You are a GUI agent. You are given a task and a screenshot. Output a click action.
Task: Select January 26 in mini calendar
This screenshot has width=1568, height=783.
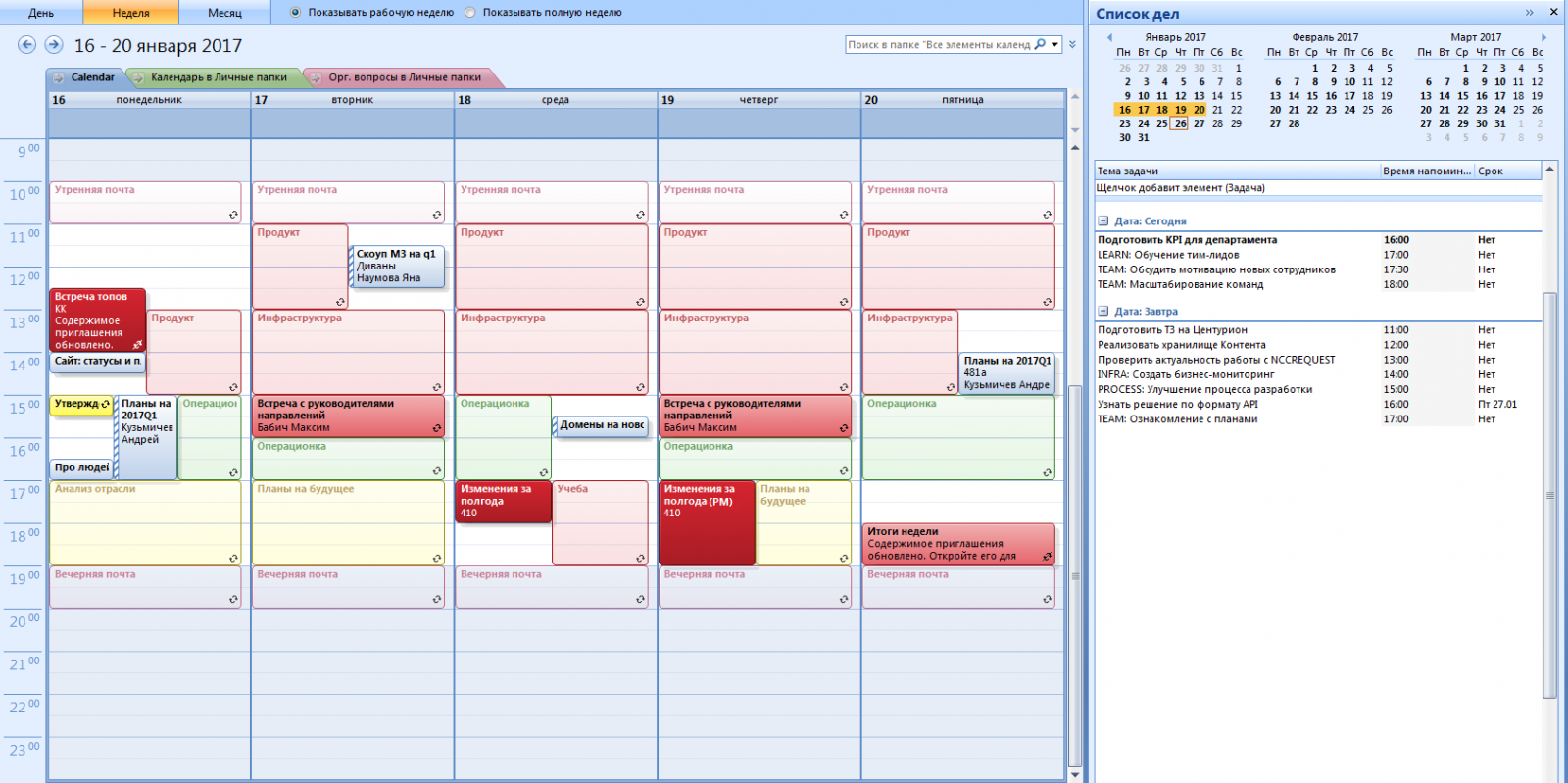click(x=1180, y=123)
